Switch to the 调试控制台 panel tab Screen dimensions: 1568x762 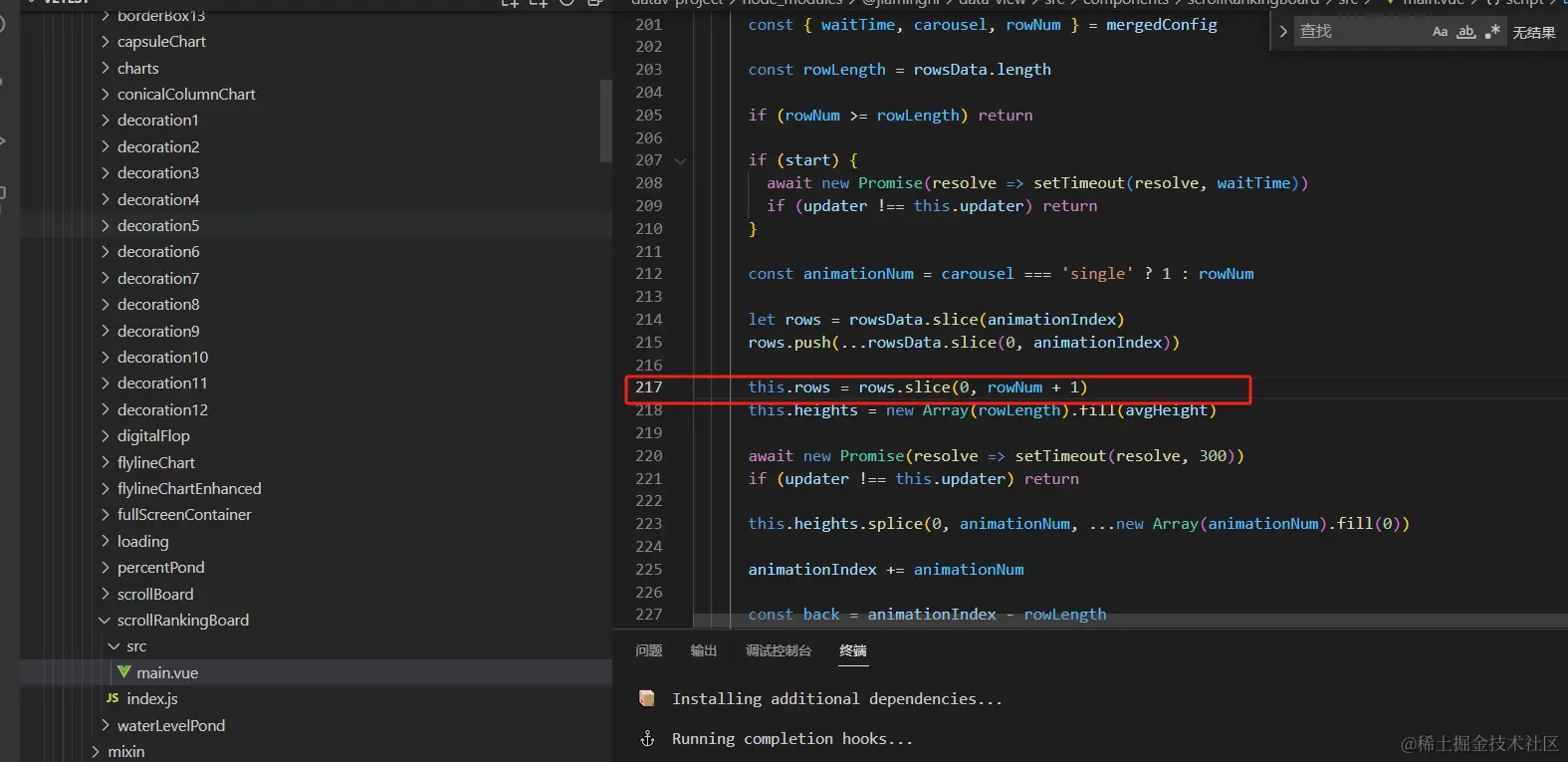tap(779, 650)
